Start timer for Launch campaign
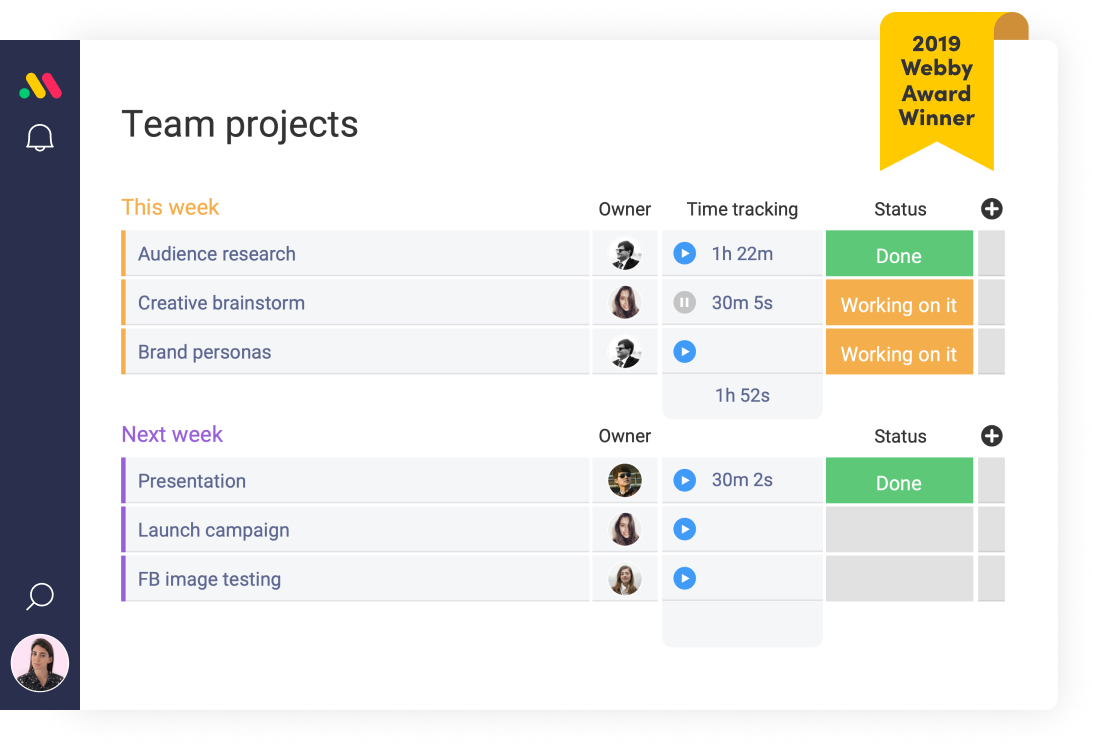The width and height of the screenshot is (1098, 750). 684,529
